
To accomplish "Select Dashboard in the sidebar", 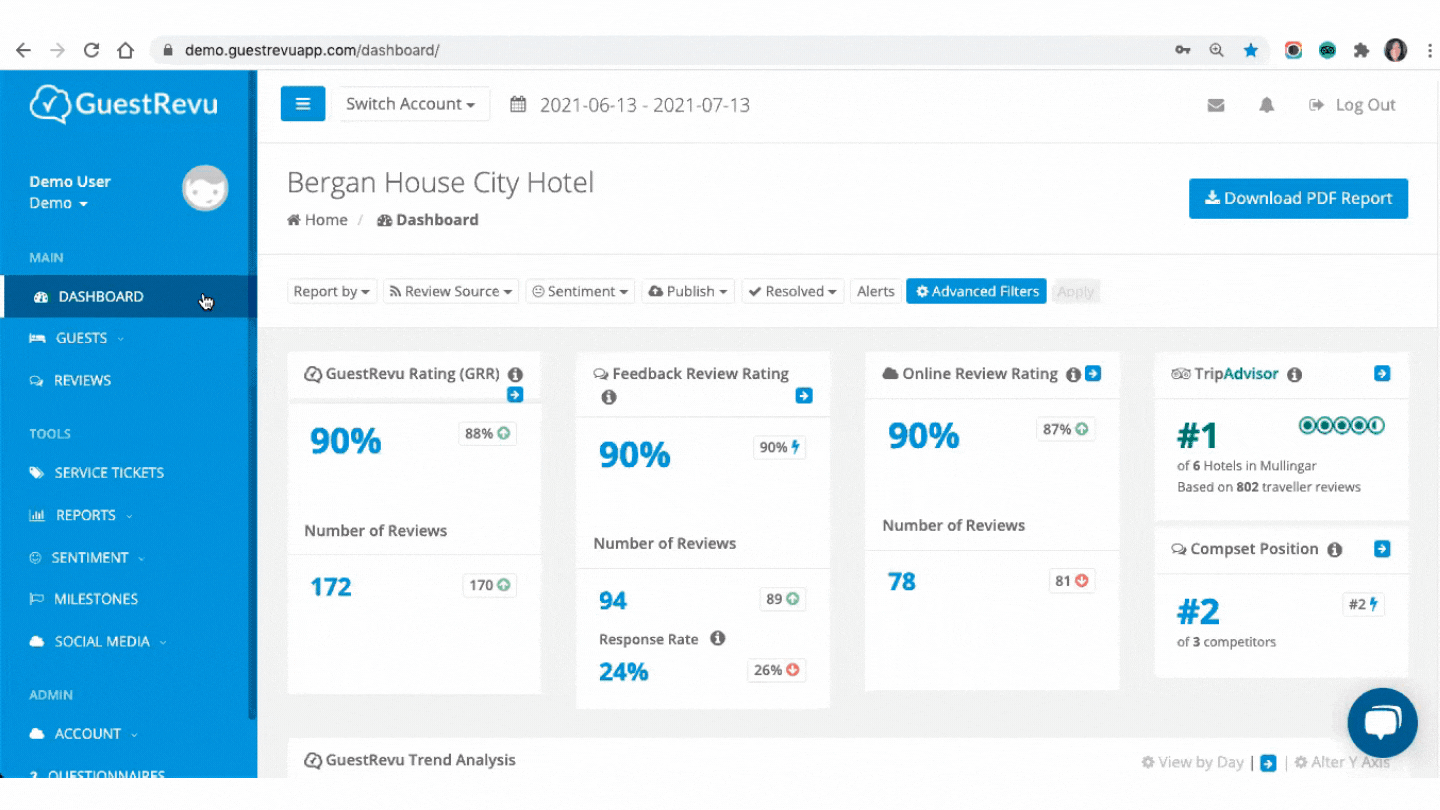I will click(128, 296).
